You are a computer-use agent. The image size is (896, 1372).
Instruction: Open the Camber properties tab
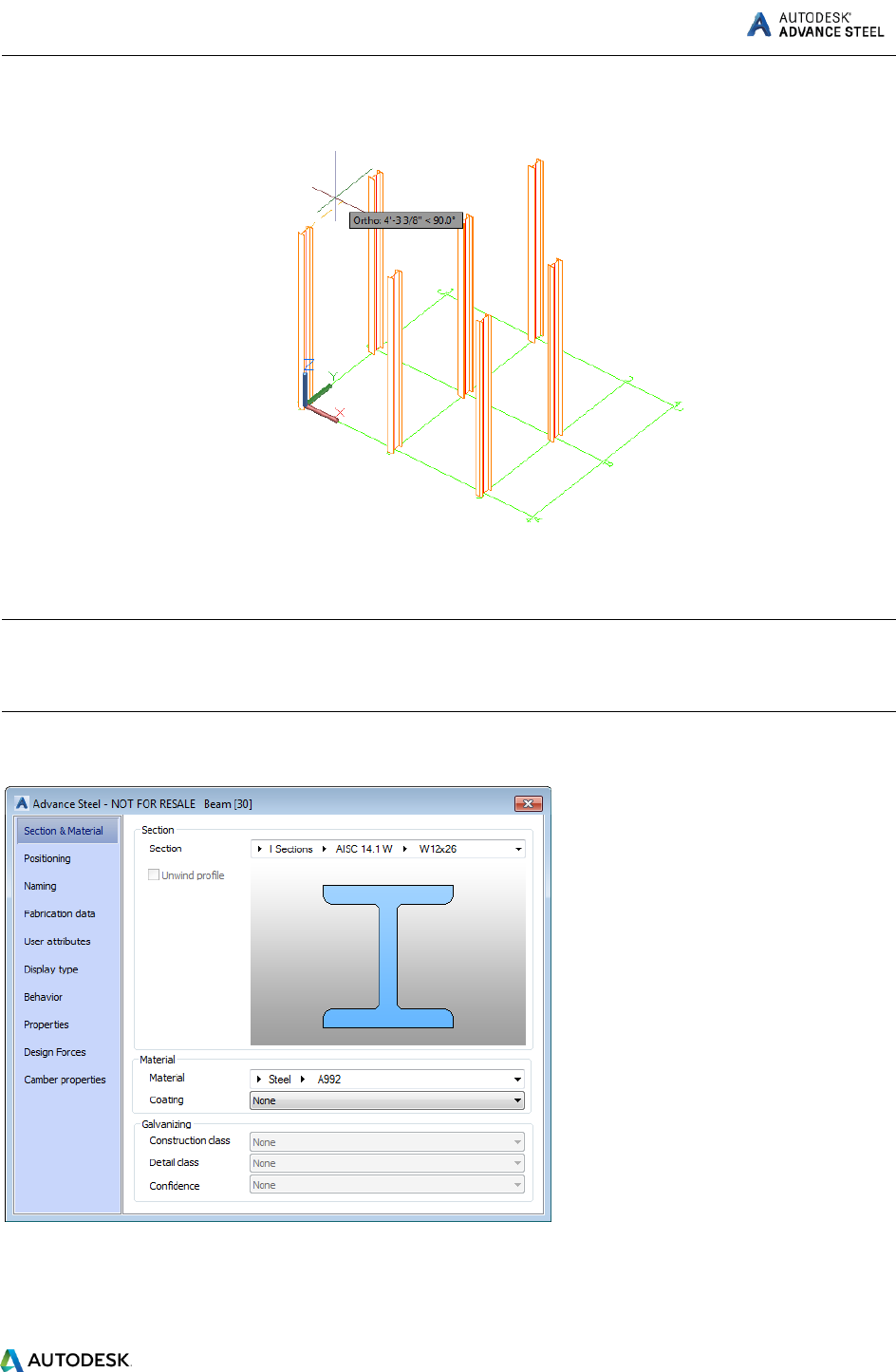65,1080
